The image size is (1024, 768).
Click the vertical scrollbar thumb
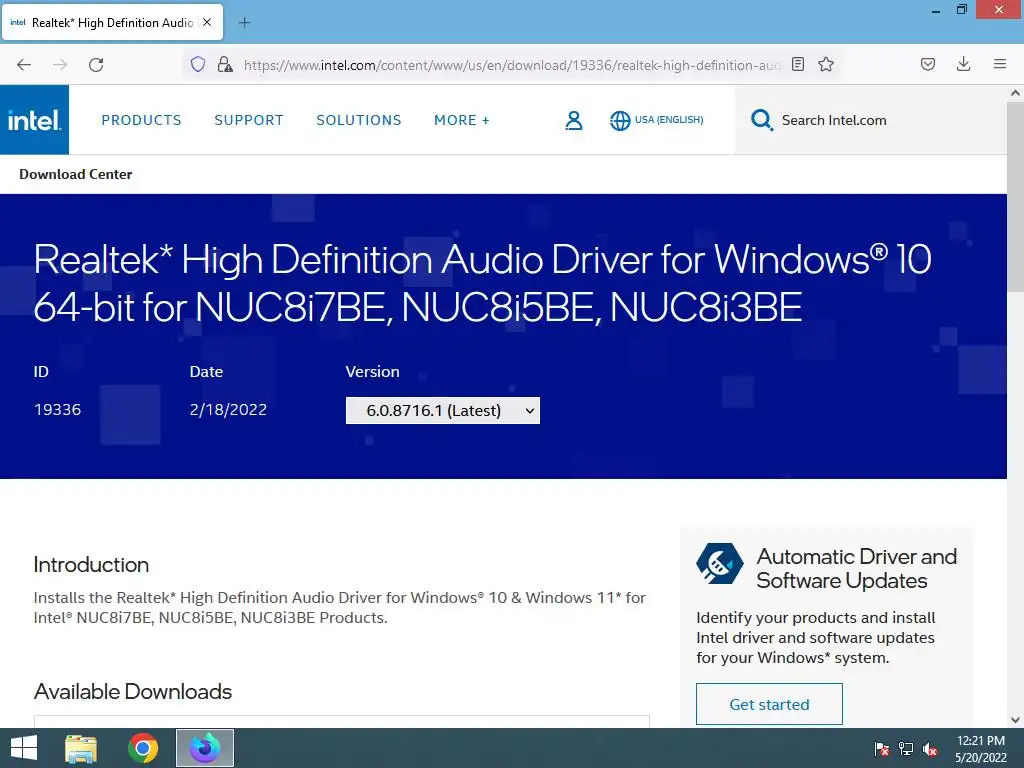click(1016, 197)
